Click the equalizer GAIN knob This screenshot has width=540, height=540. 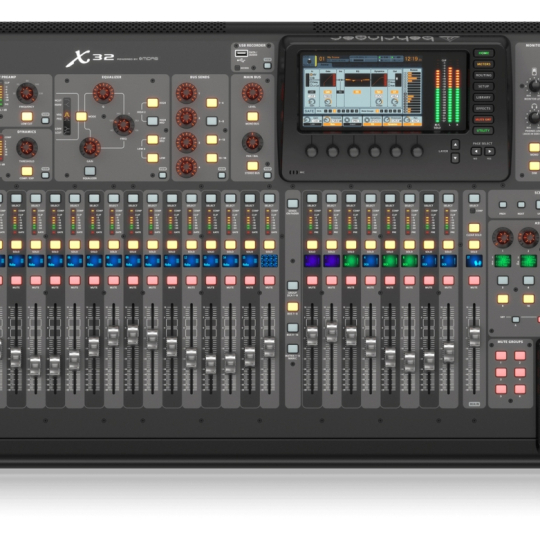point(90,147)
